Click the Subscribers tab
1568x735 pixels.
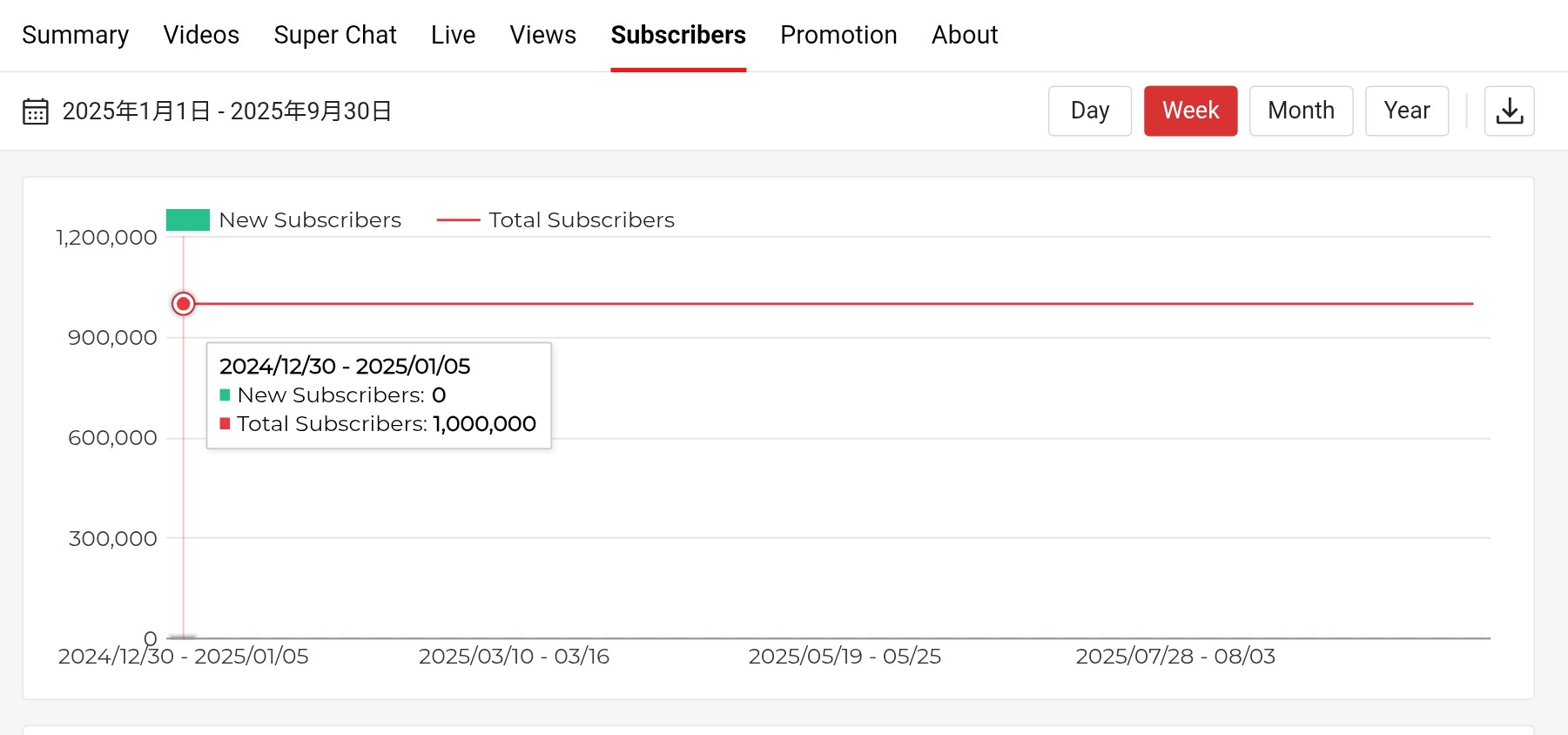coord(678,35)
